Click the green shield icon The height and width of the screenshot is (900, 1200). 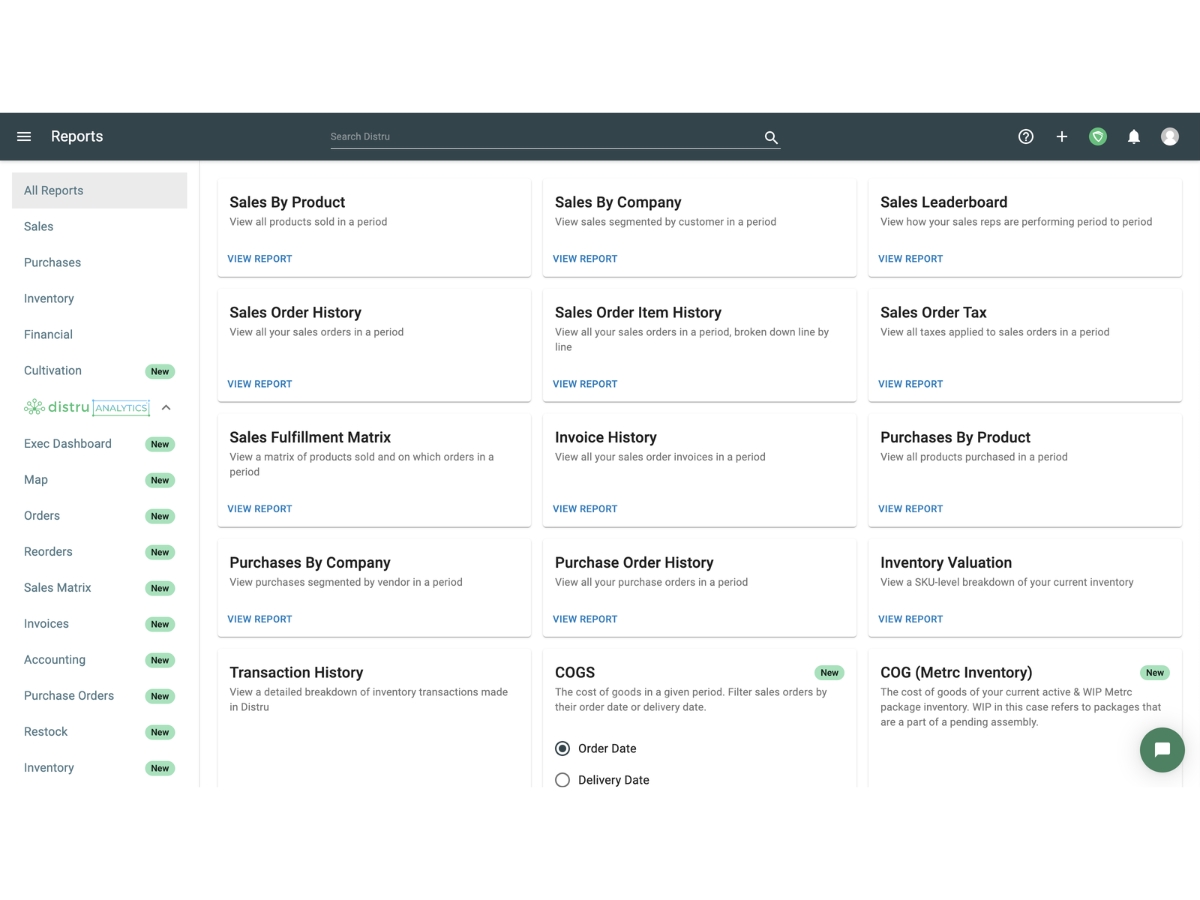pos(1098,137)
